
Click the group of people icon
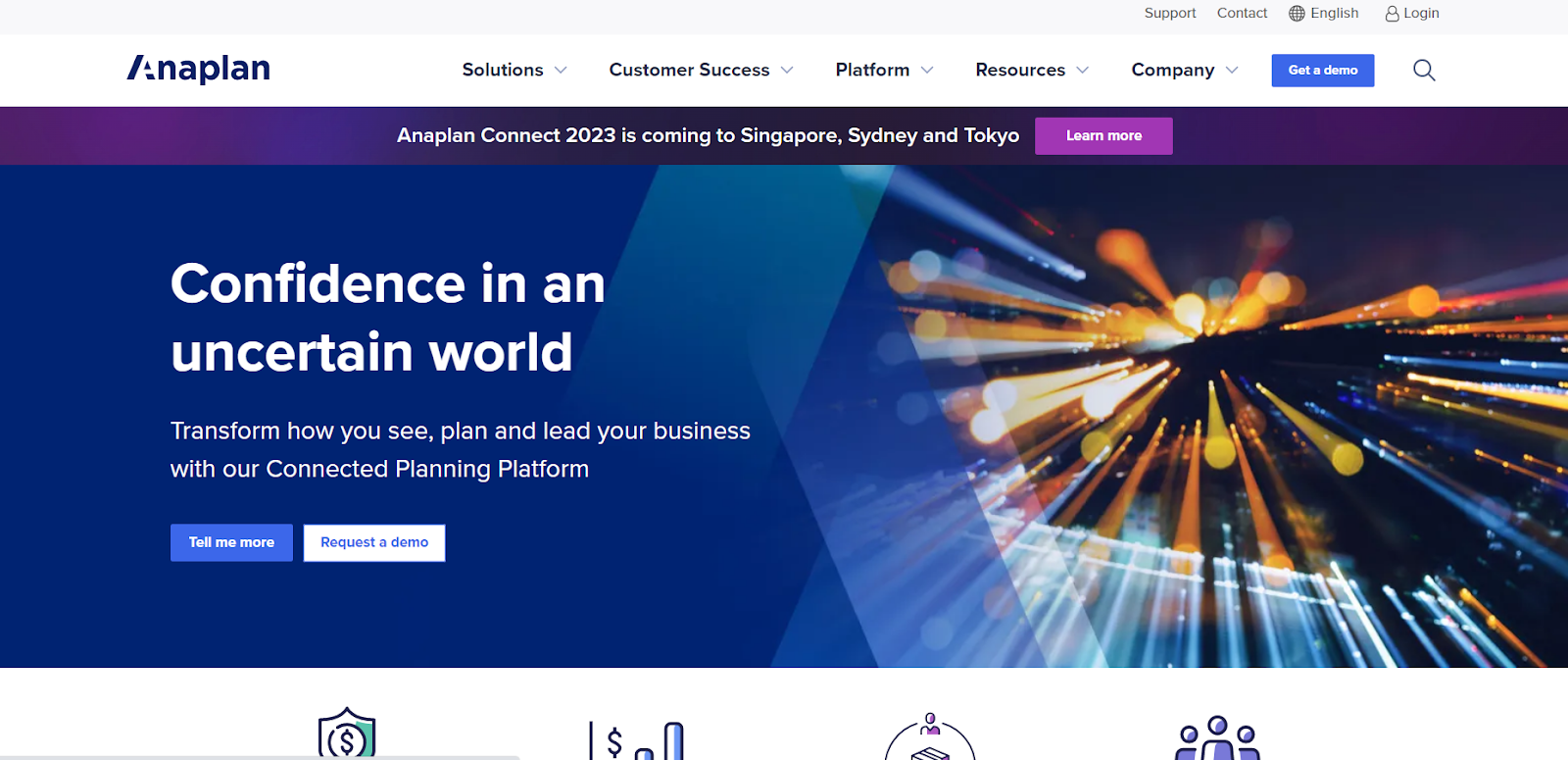[x=1217, y=737]
